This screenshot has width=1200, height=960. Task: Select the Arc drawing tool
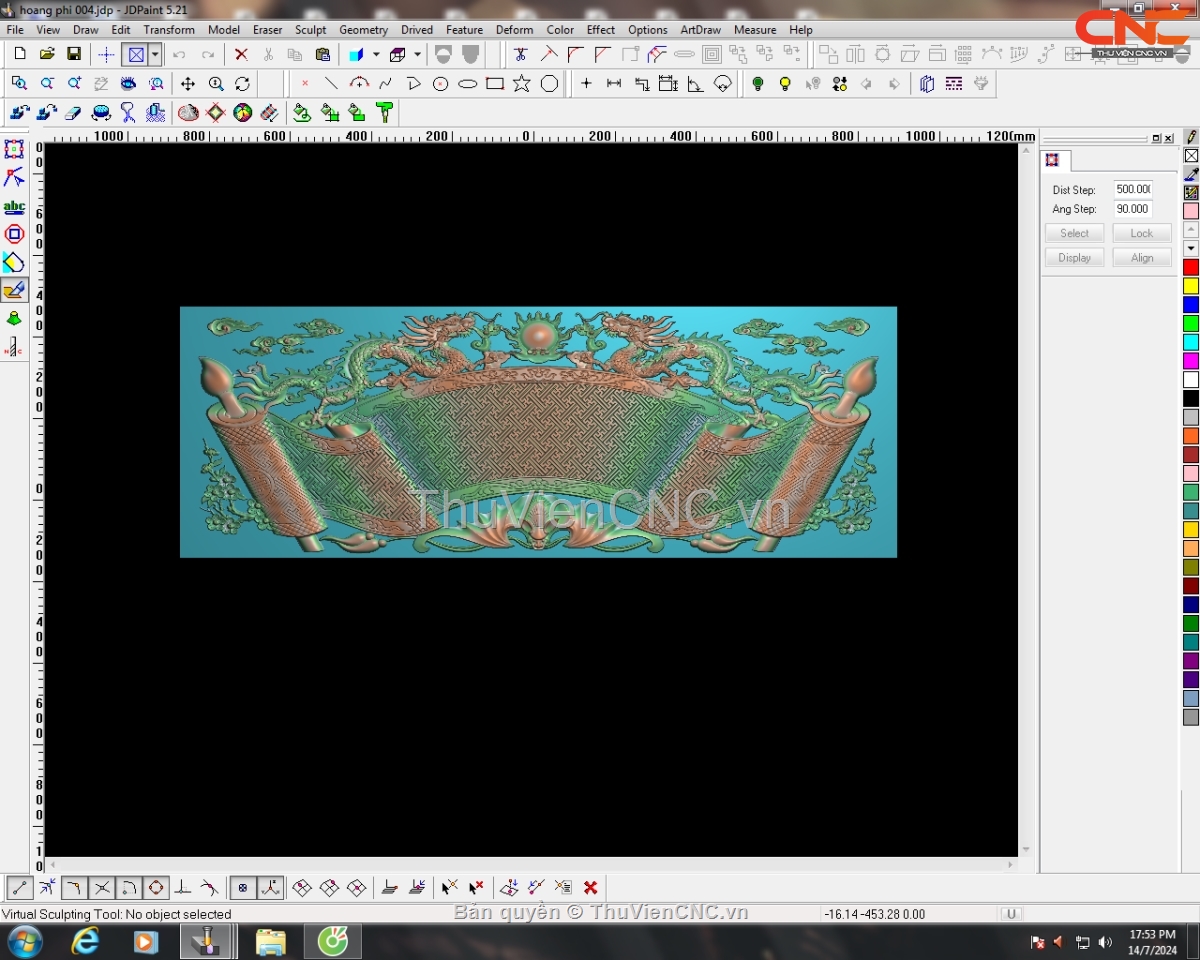[359, 84]
